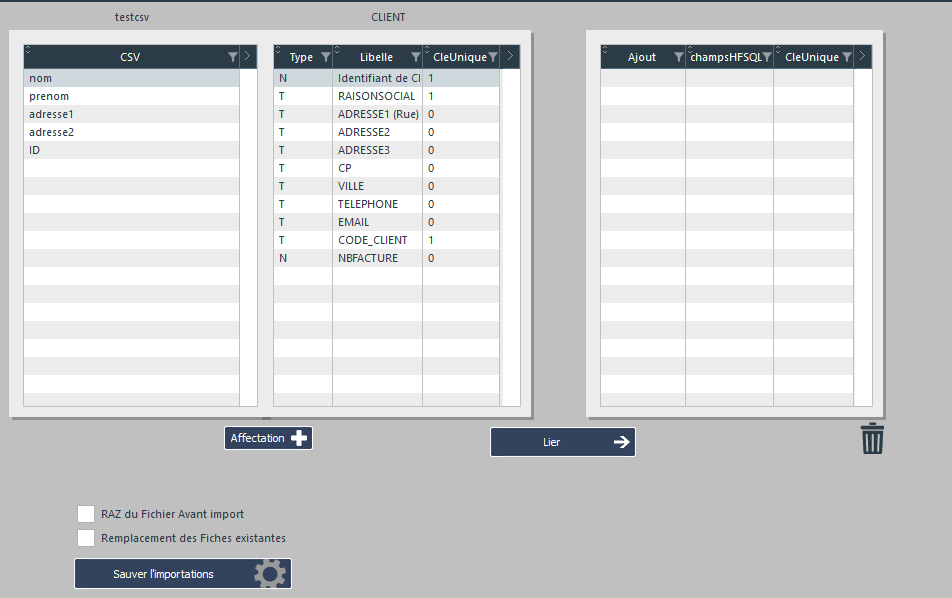This screenshot has height=598, width=952.
Task: Expand the CSV table column chooser arrow
Action: (248, 57)
